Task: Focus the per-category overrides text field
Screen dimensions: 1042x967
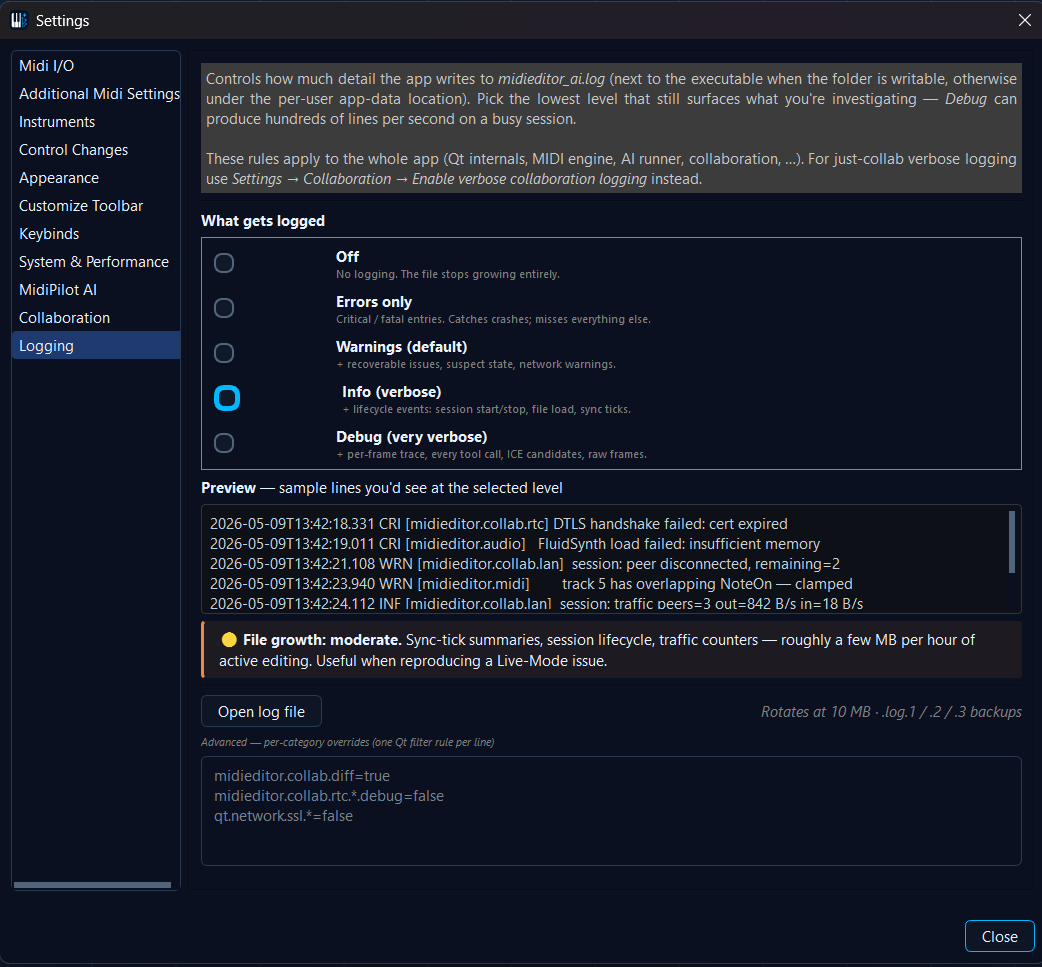Action: pyautogui.click(x=611, y=811)
